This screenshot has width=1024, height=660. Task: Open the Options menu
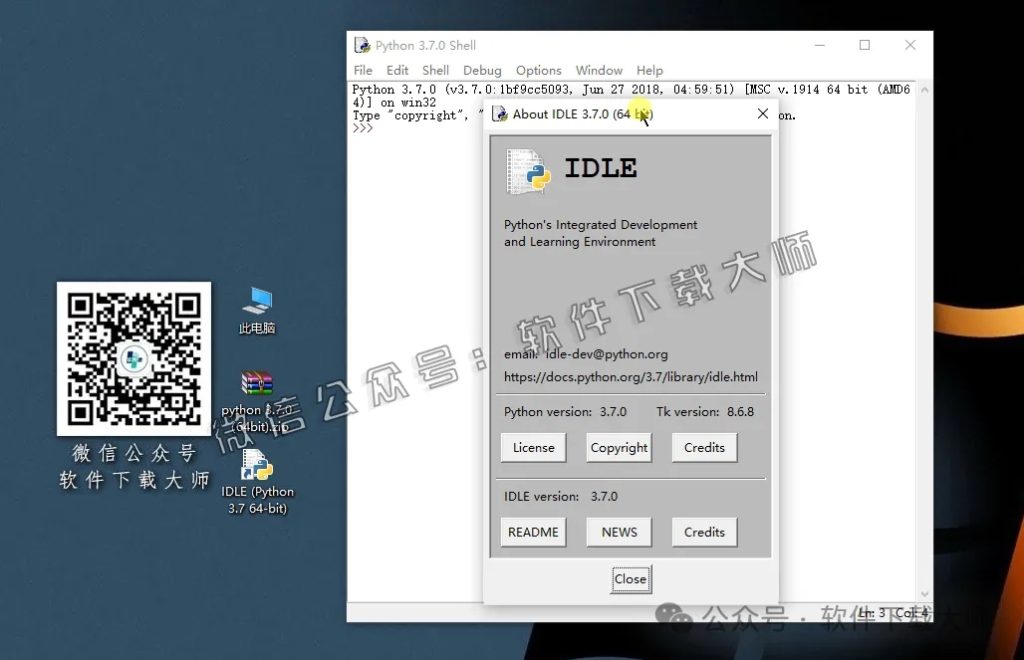[538, 70]
